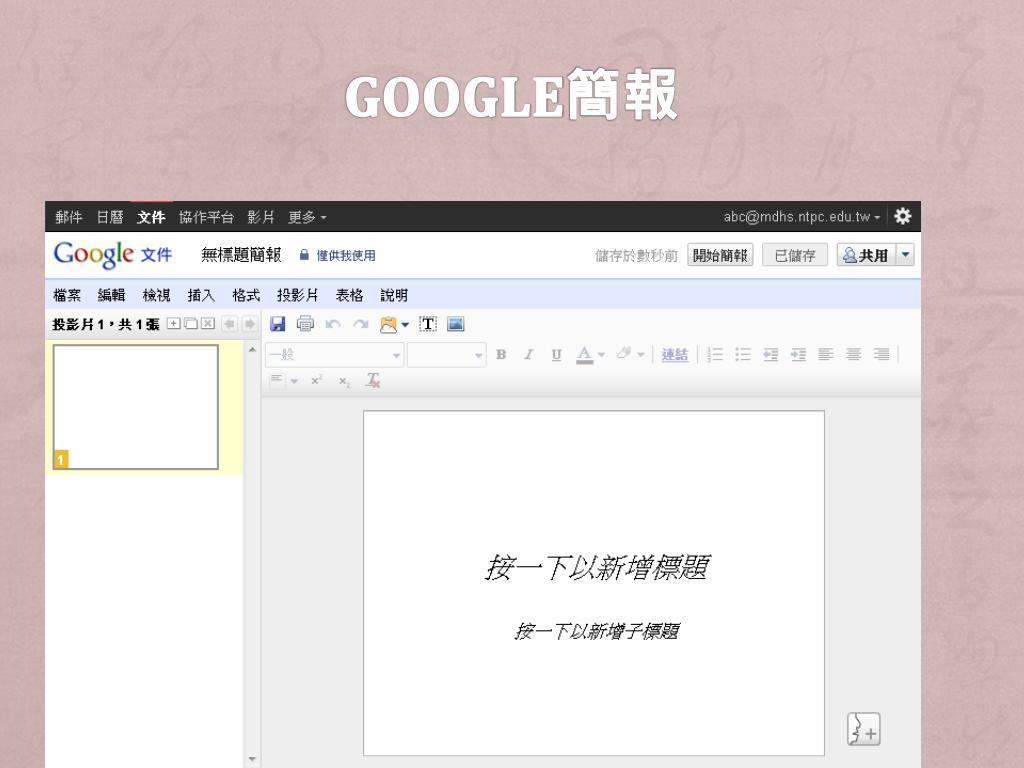Image resolution: width=1024 pixels, height=768 pixels.
Task: Open the paragraph style dropdown
Action: 334,355
